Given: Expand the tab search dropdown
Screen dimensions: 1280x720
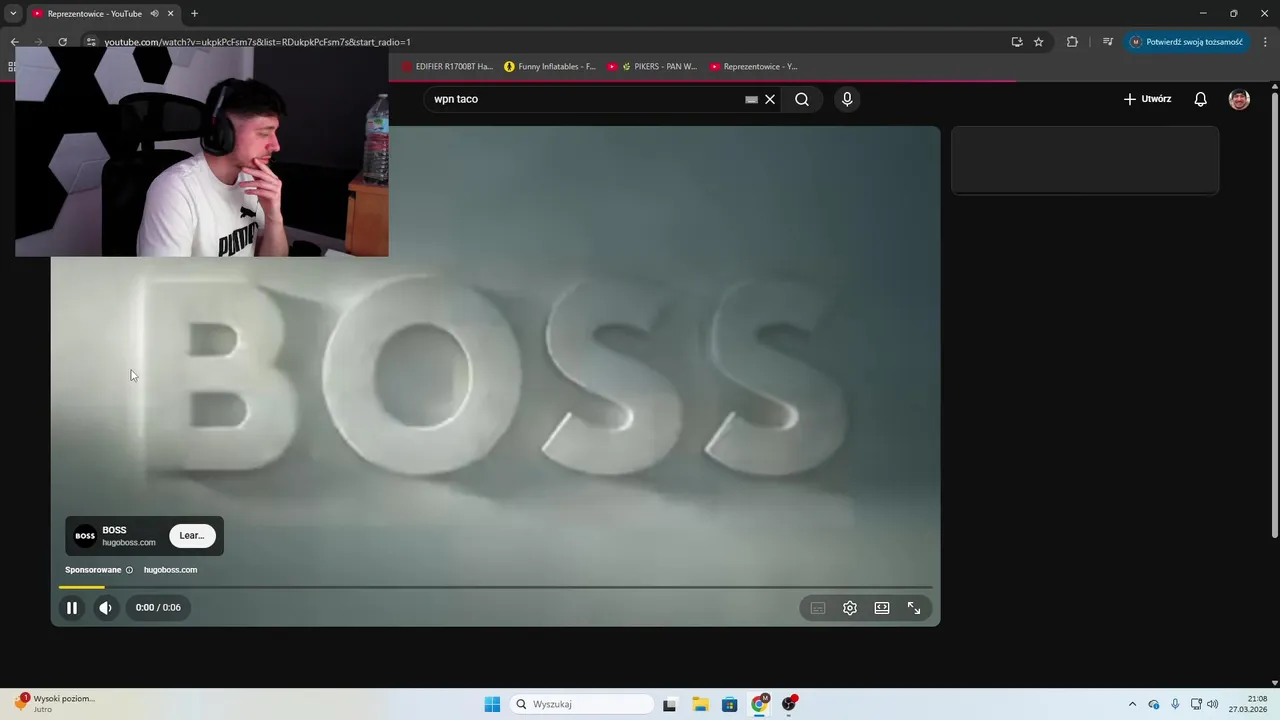Looking at the screenshot, I should [13, 14].
